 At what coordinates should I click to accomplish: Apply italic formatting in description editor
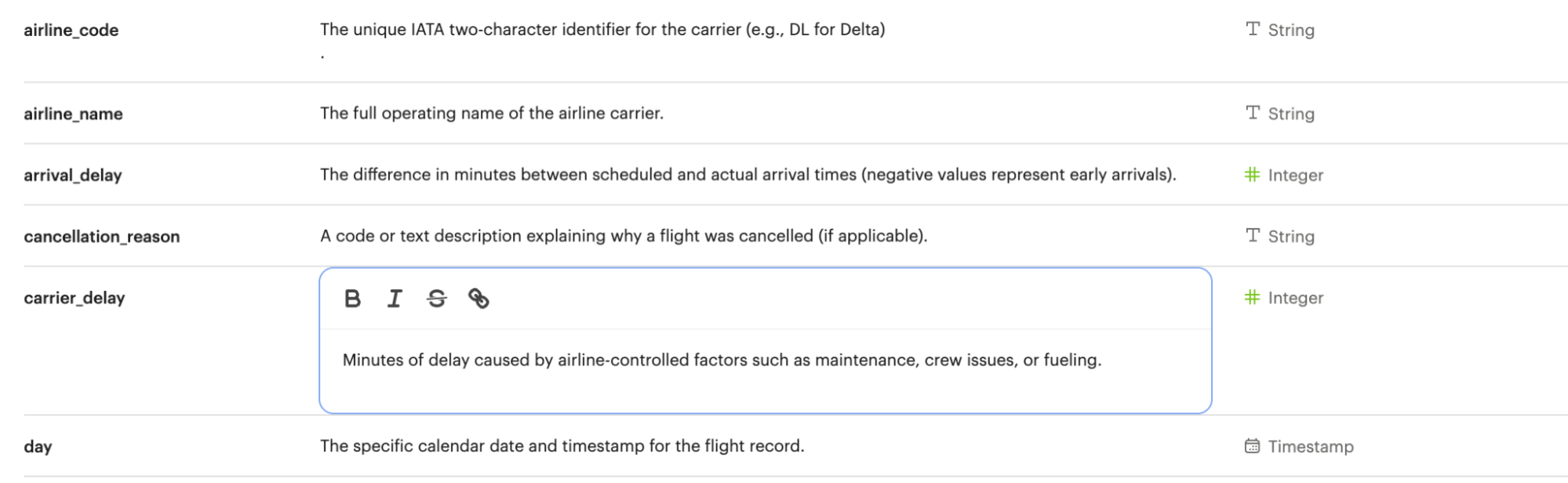[x=395, y=299]
